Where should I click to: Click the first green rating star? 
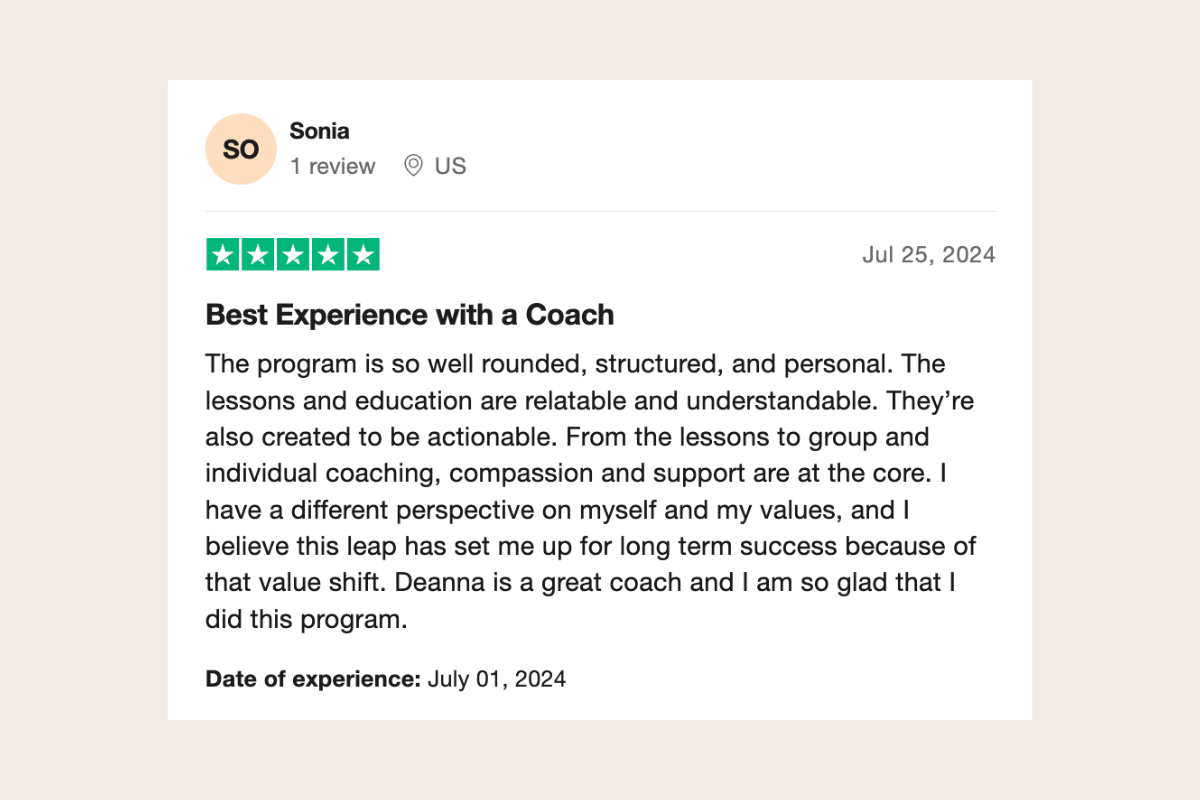click(223, 255)
